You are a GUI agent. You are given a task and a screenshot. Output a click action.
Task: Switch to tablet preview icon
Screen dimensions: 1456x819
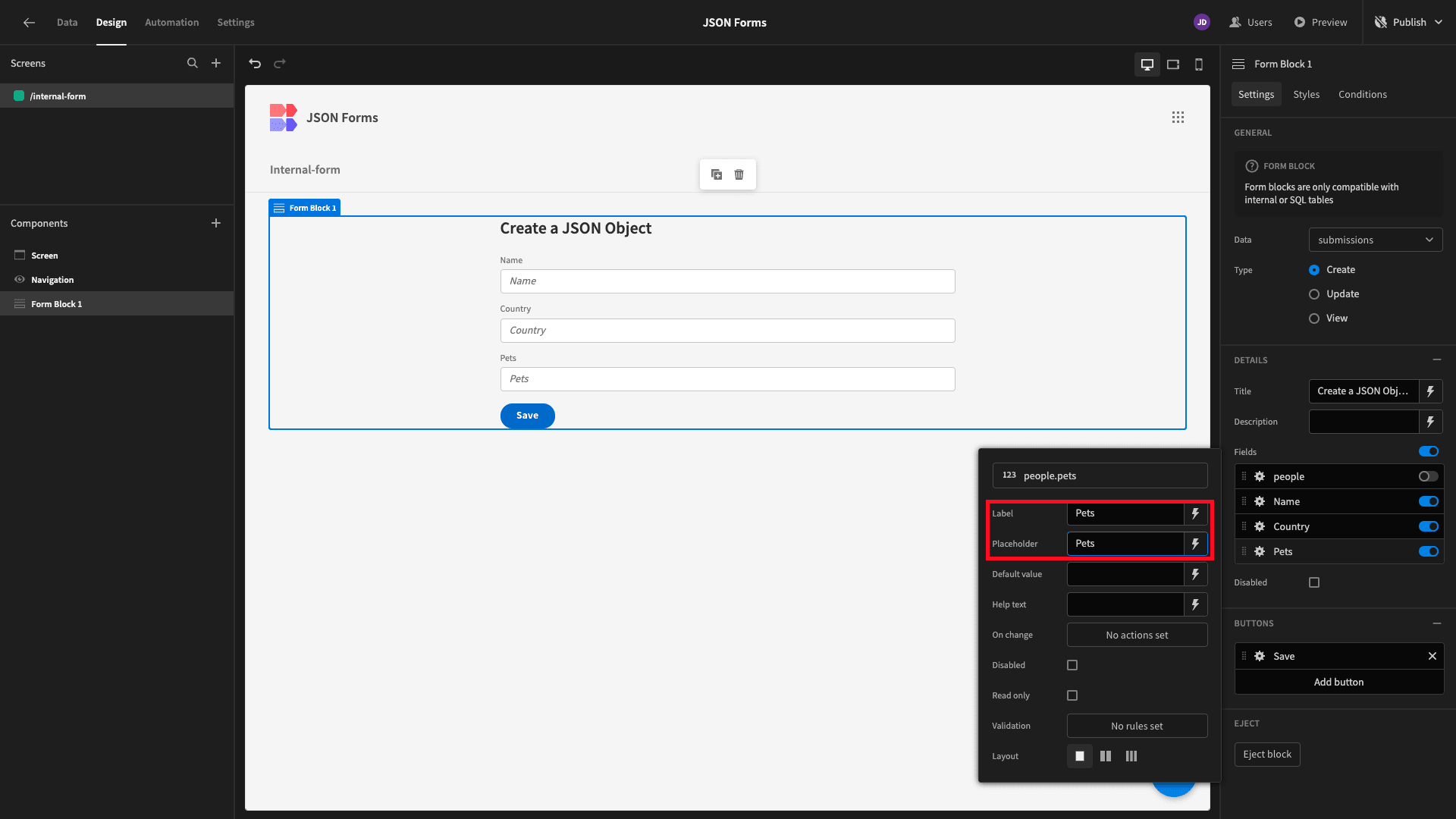click(x=1173, y=64)
